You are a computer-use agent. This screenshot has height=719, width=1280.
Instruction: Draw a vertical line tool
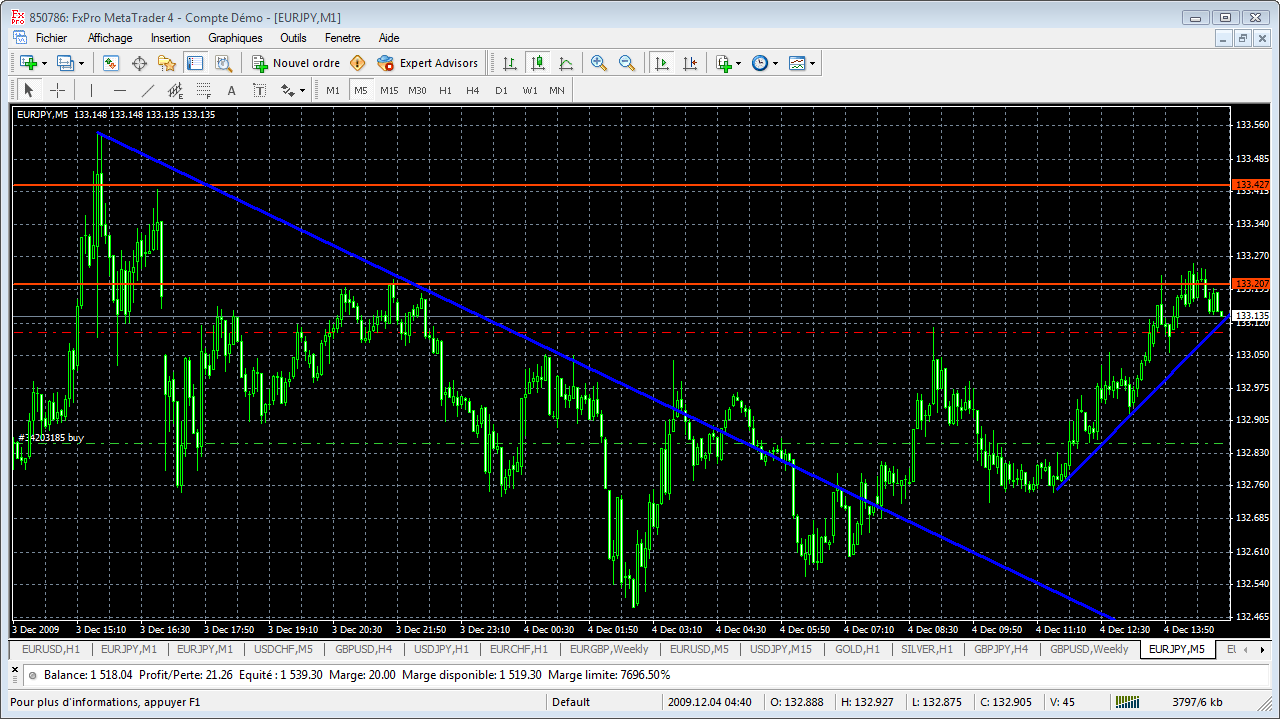click(91, 90)
